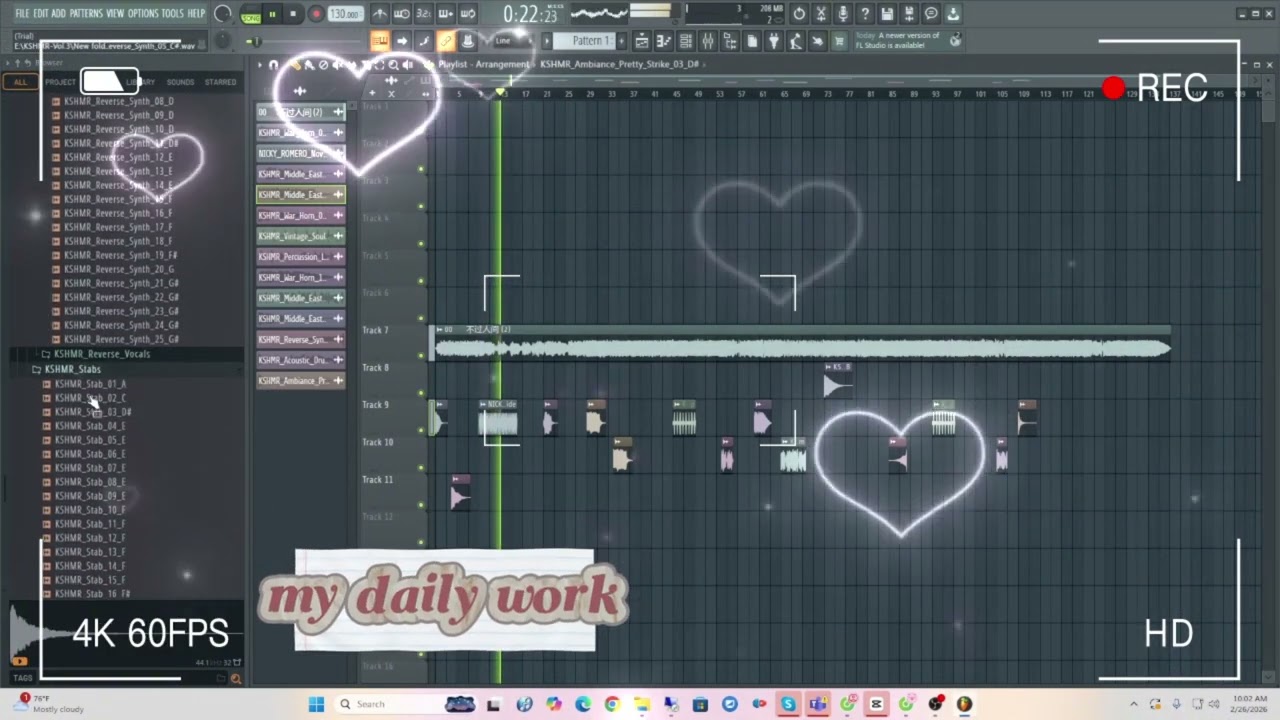1280x720 pixels.
Task: Expand the KSHMR_Reverse_Vocals folder
Action: click(102, 354)
